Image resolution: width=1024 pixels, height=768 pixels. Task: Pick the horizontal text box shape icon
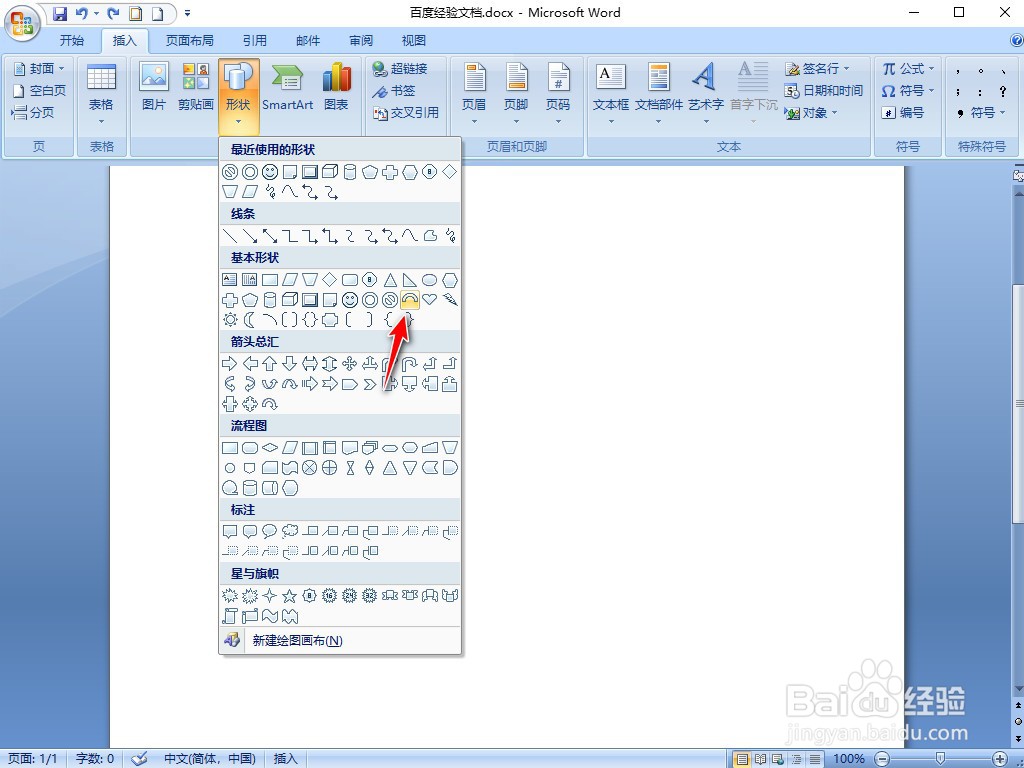[x=230, y=280]
